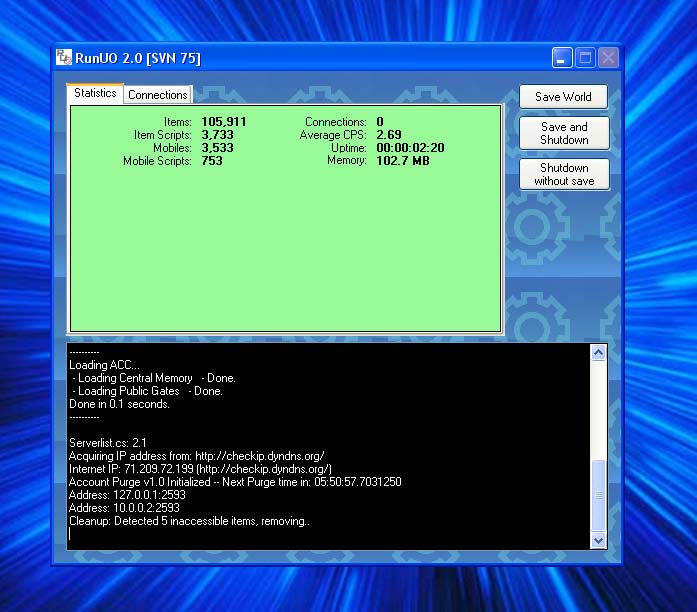The height and width of the screenshot is (612, 697).
Task: Click the 'Item Scripts:' label
Action: pyautogui.click(x=163, y=135)
